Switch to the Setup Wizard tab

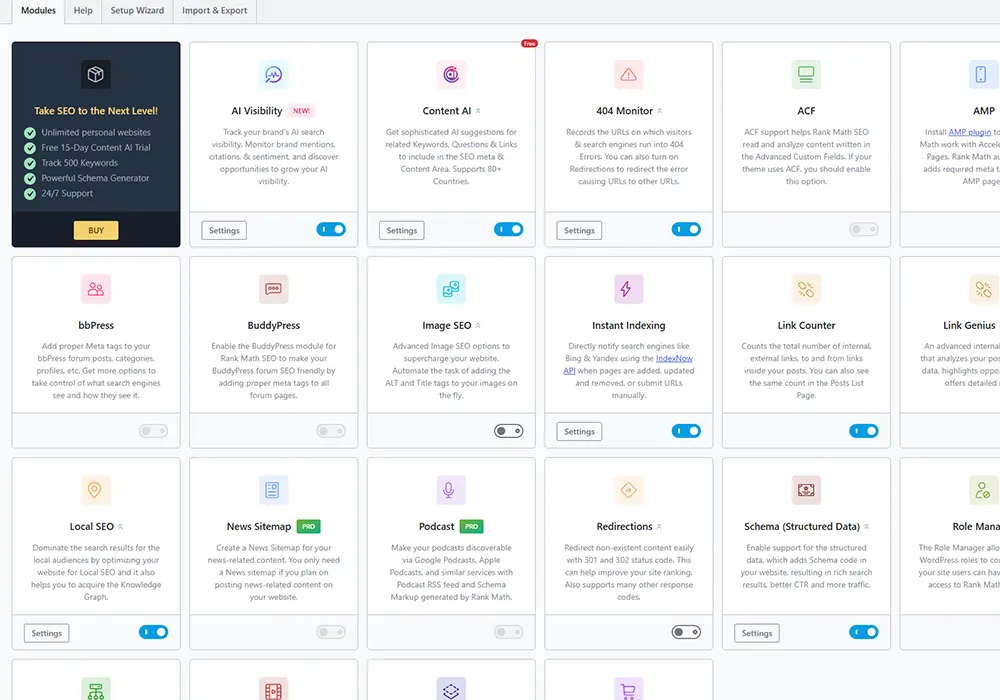point(137,11)
